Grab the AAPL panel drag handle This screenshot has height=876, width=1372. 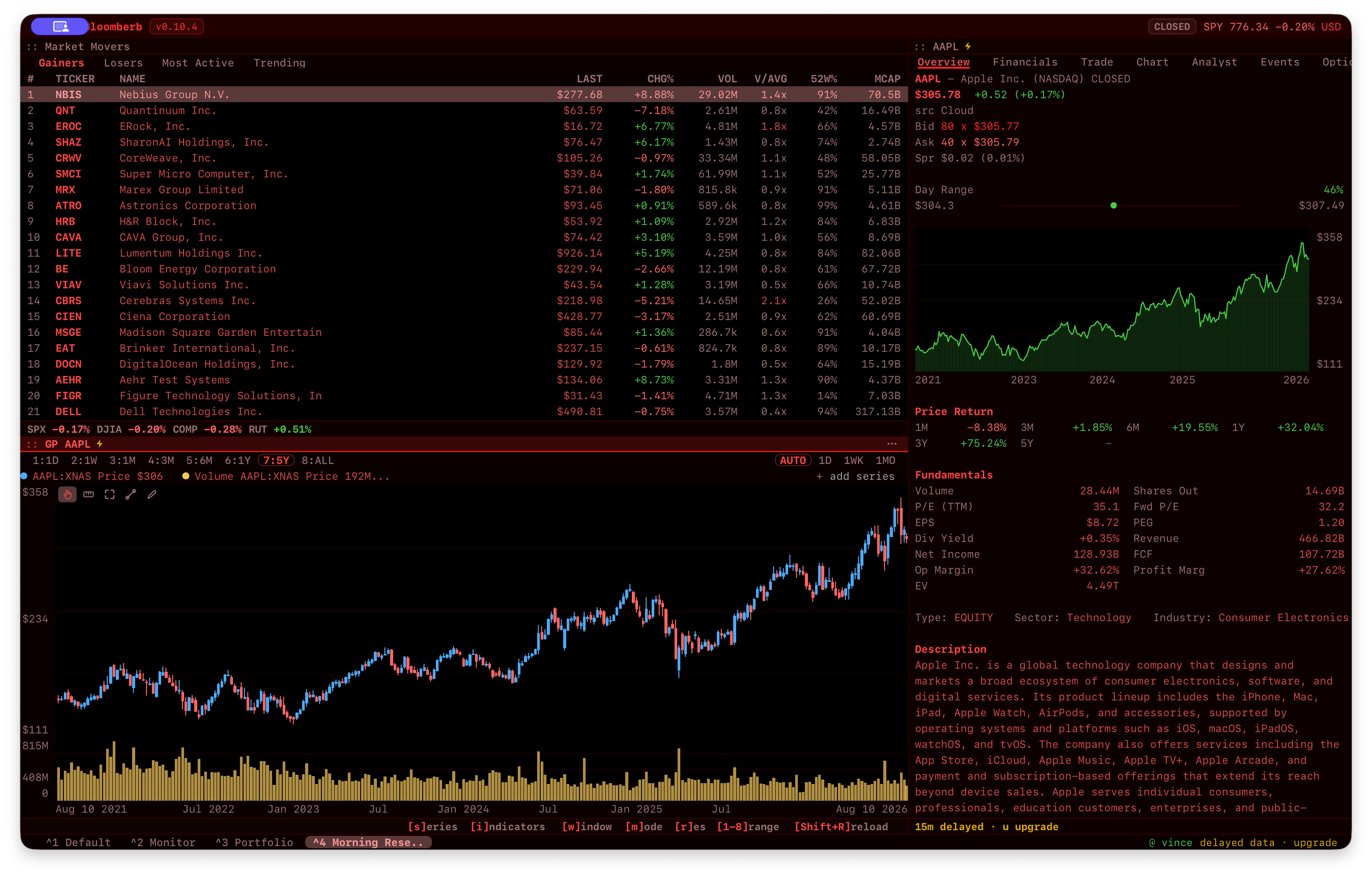coord(920,47)
